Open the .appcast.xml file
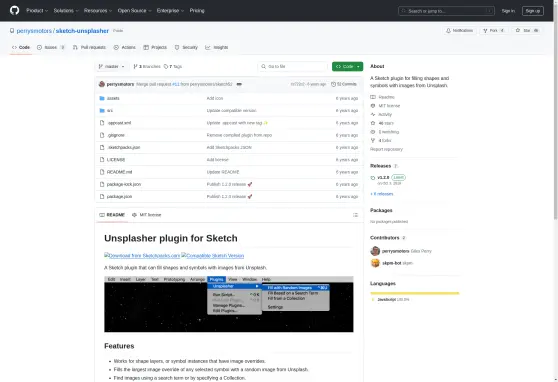The width and height of the screenshot is (558, 382). pyautogui.click(x=119, y=123)
